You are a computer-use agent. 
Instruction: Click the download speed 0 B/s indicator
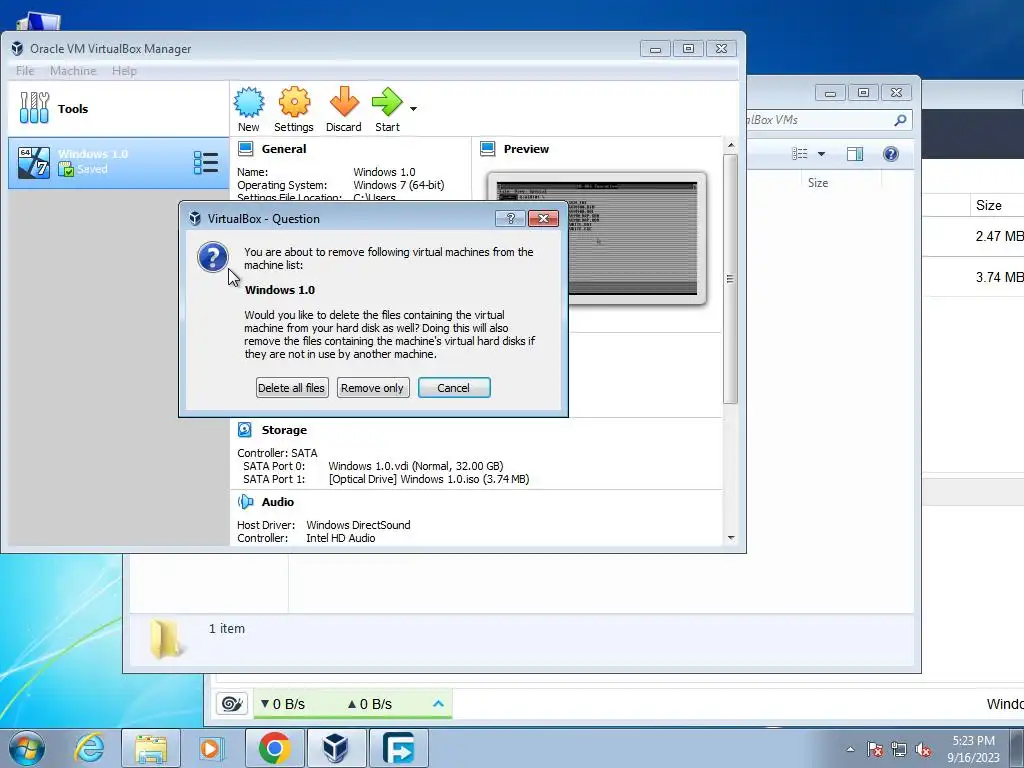(283, 704)
